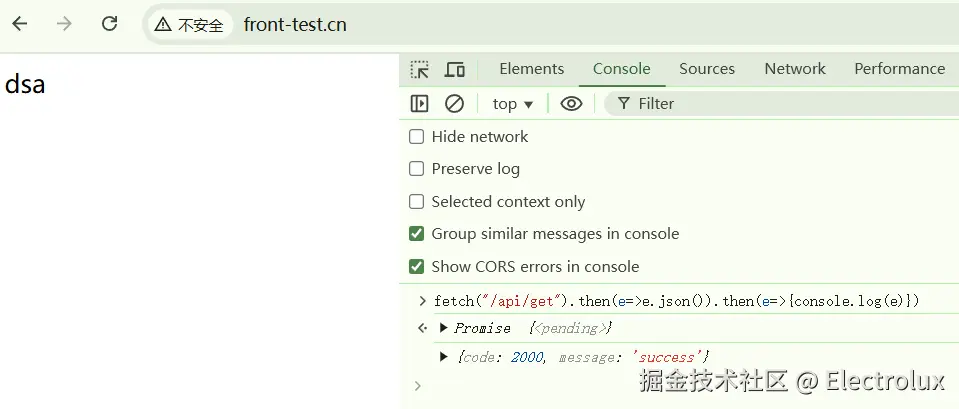
Task: Disable Show CORS errors in console
Action: [x=417, y=267]
